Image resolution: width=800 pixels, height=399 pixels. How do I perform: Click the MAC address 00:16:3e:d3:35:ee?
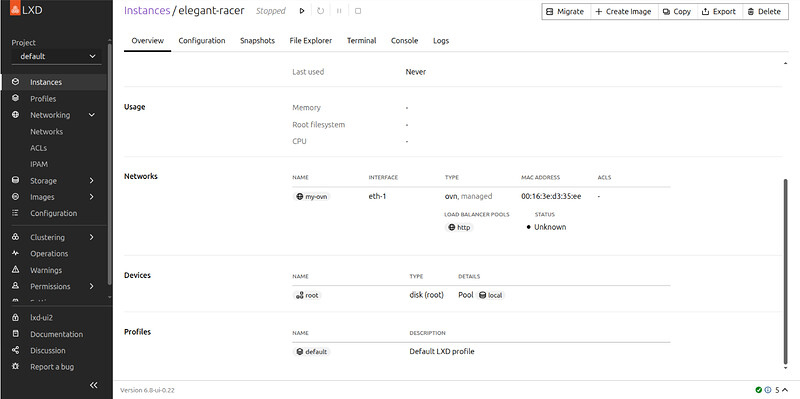point(551,196)
